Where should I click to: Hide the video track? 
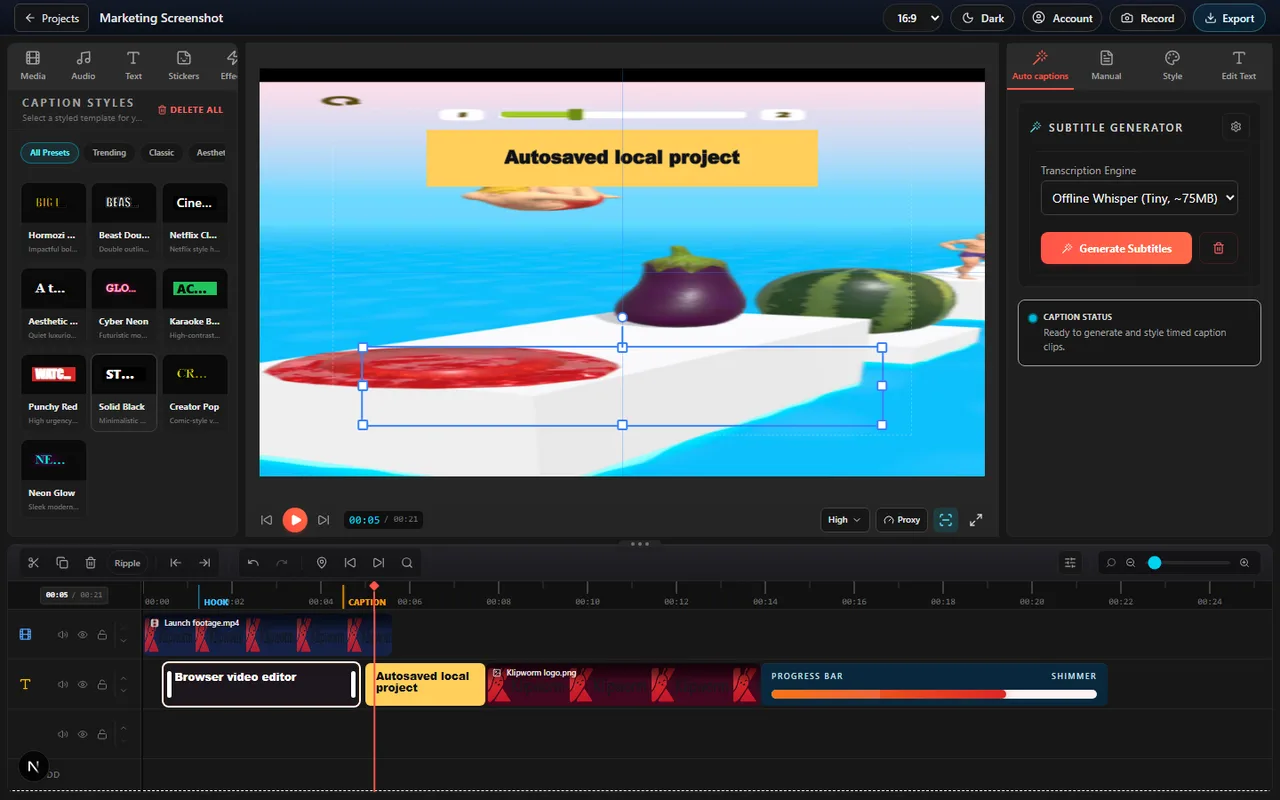[x=83, y=635]
